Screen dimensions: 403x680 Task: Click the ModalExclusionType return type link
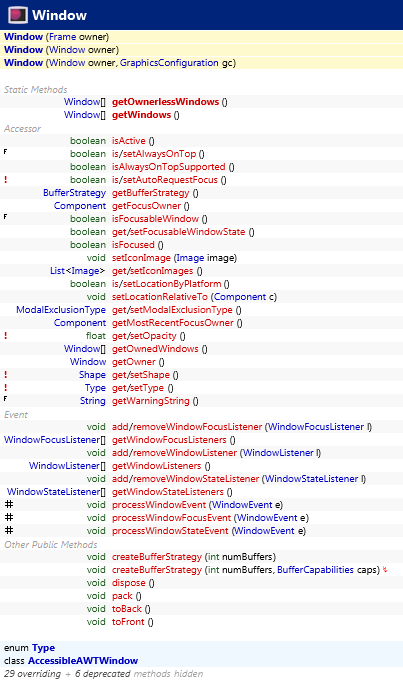[61, 310]
